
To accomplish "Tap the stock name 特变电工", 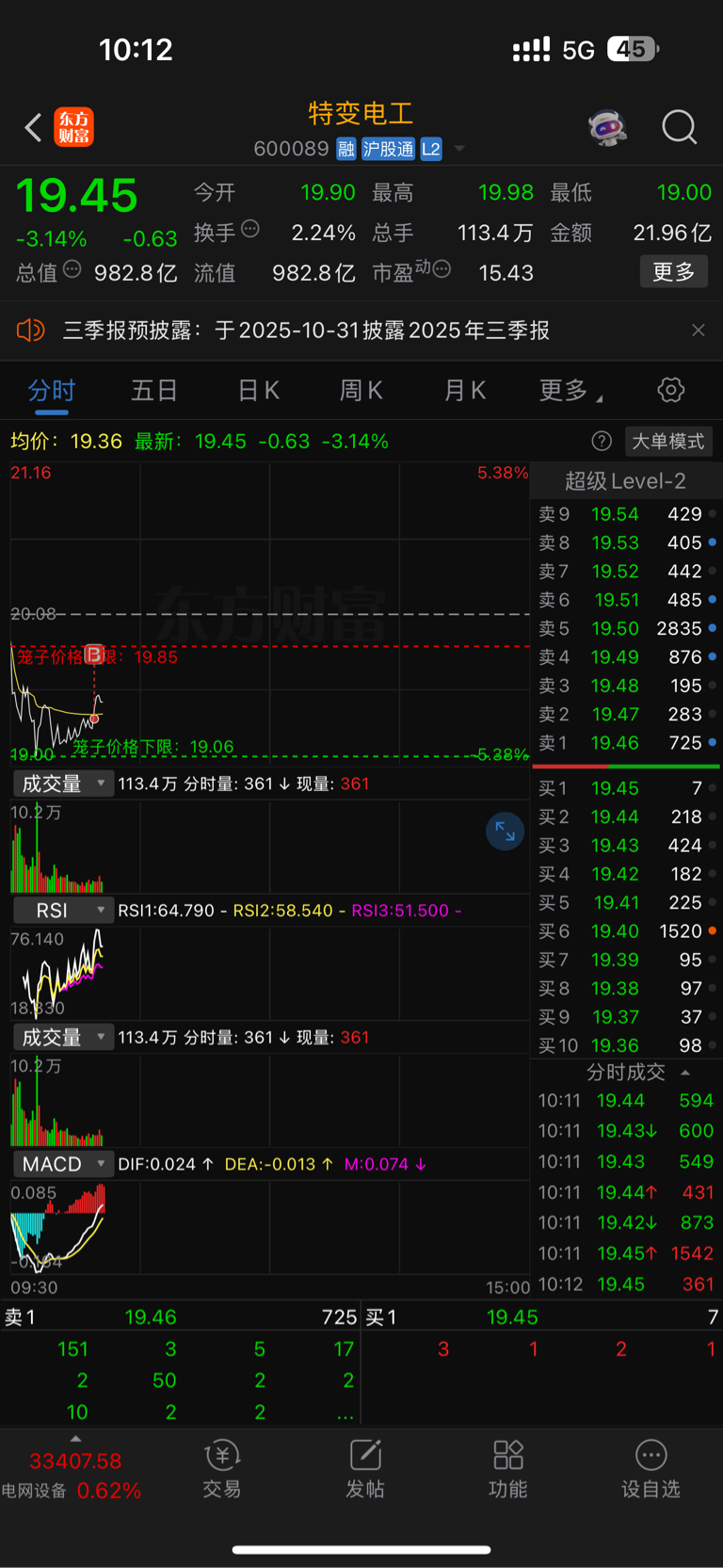I will [361, 114].
